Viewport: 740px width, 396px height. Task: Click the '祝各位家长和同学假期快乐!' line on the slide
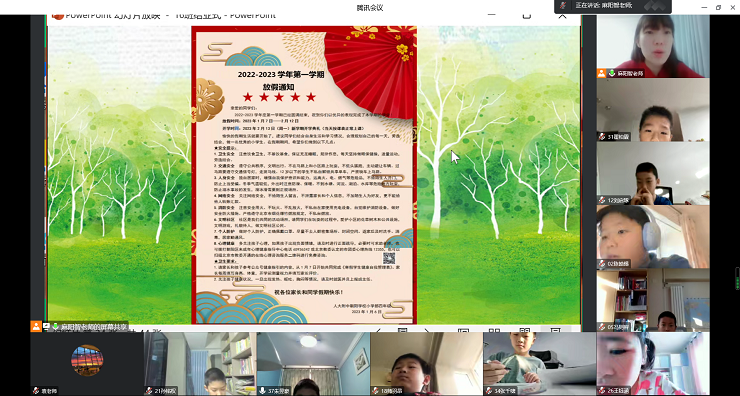[309, 293]
